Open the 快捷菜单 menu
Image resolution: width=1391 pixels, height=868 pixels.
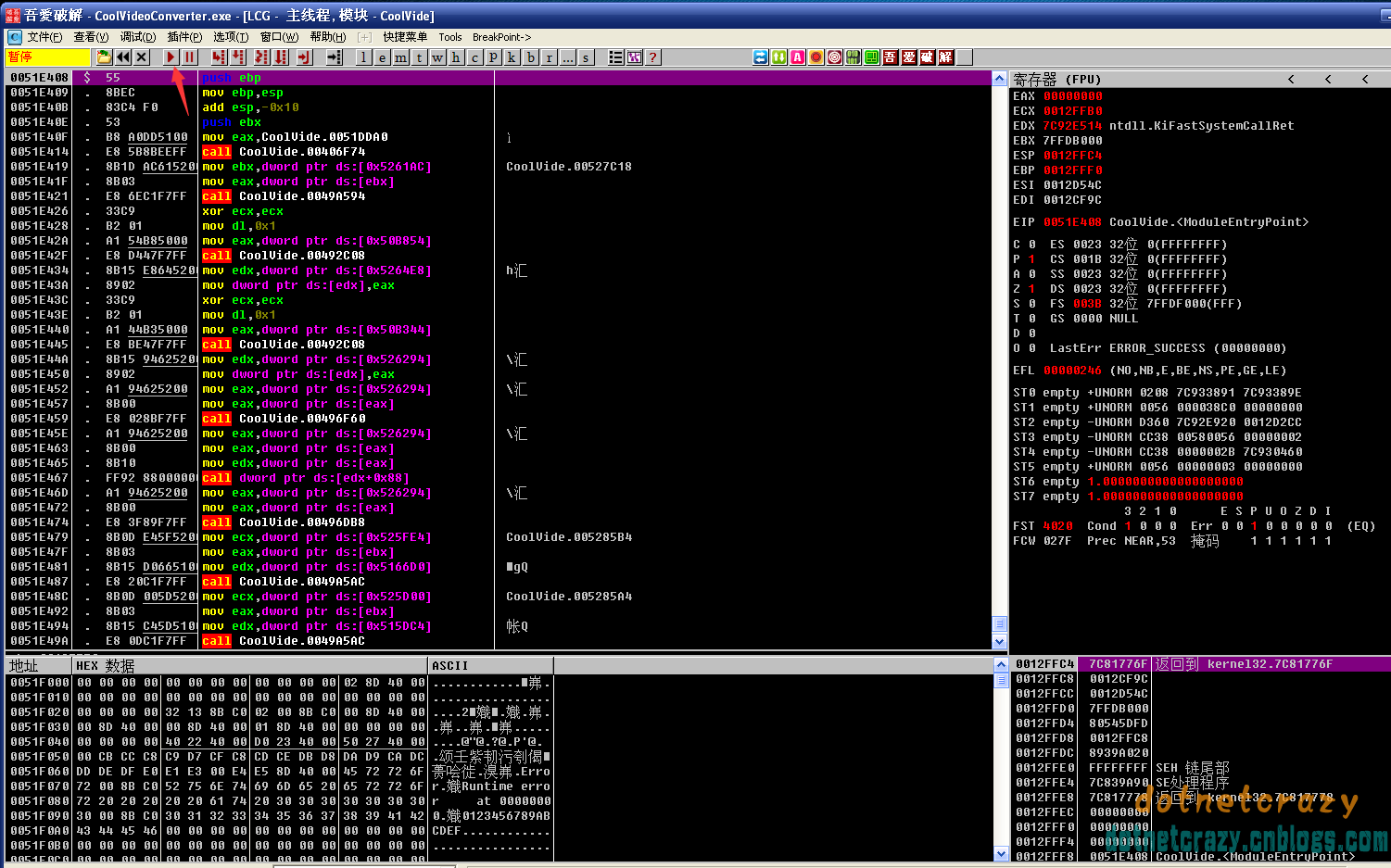405,37
